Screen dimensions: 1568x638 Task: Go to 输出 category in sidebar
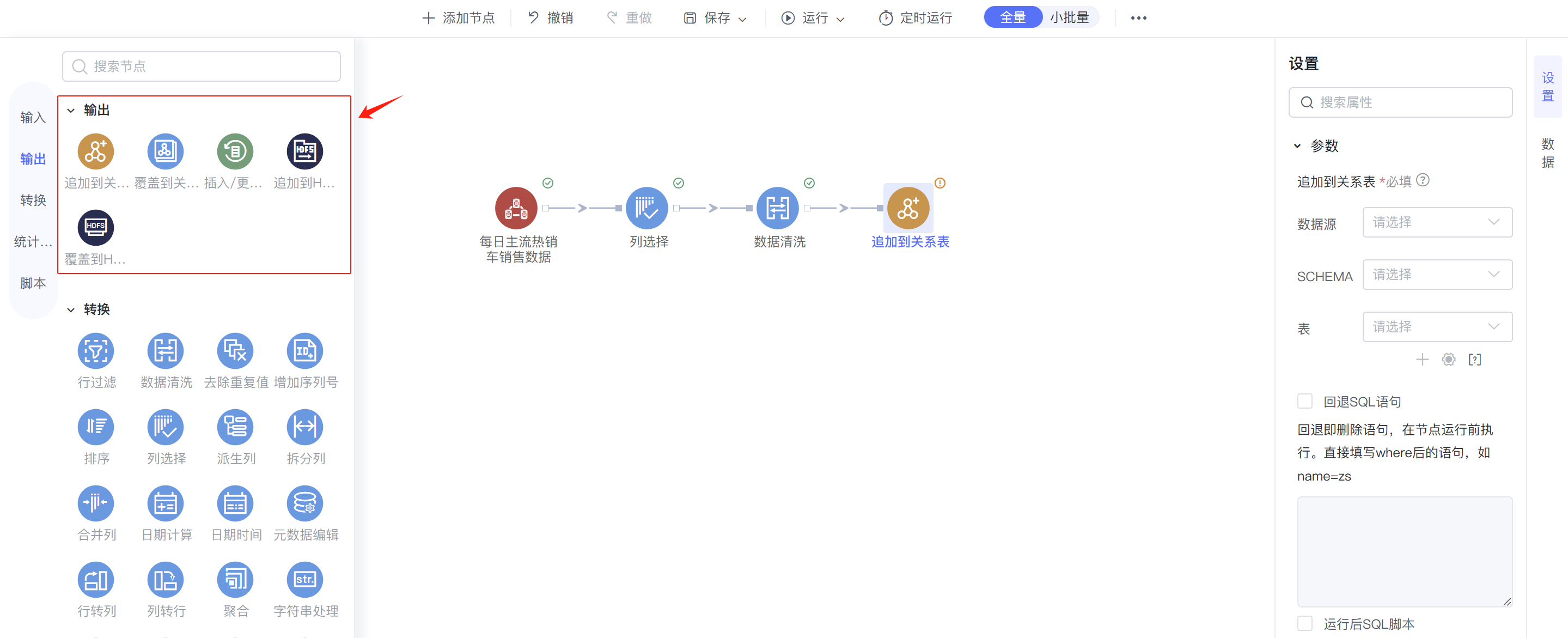coord(33,159)
